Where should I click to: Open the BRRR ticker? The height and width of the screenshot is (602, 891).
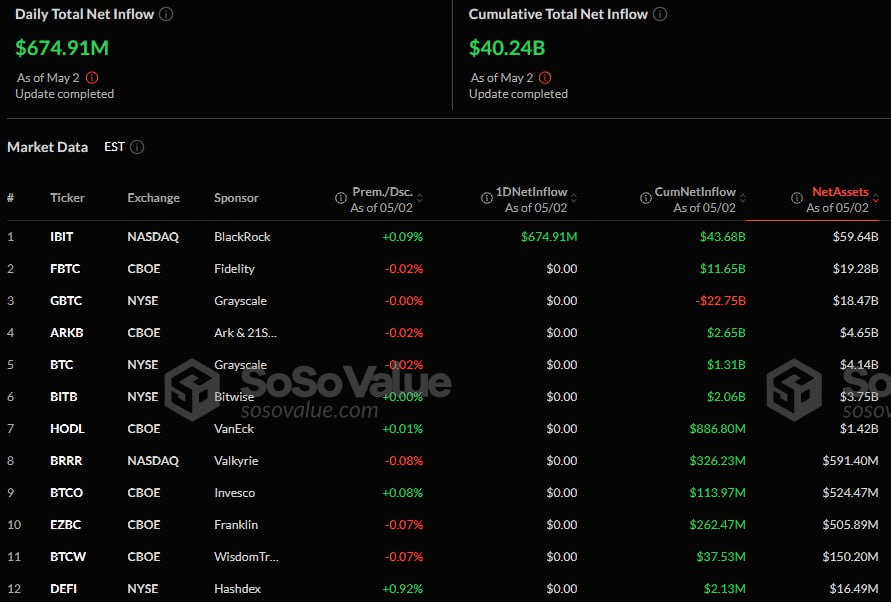point(66,460)
